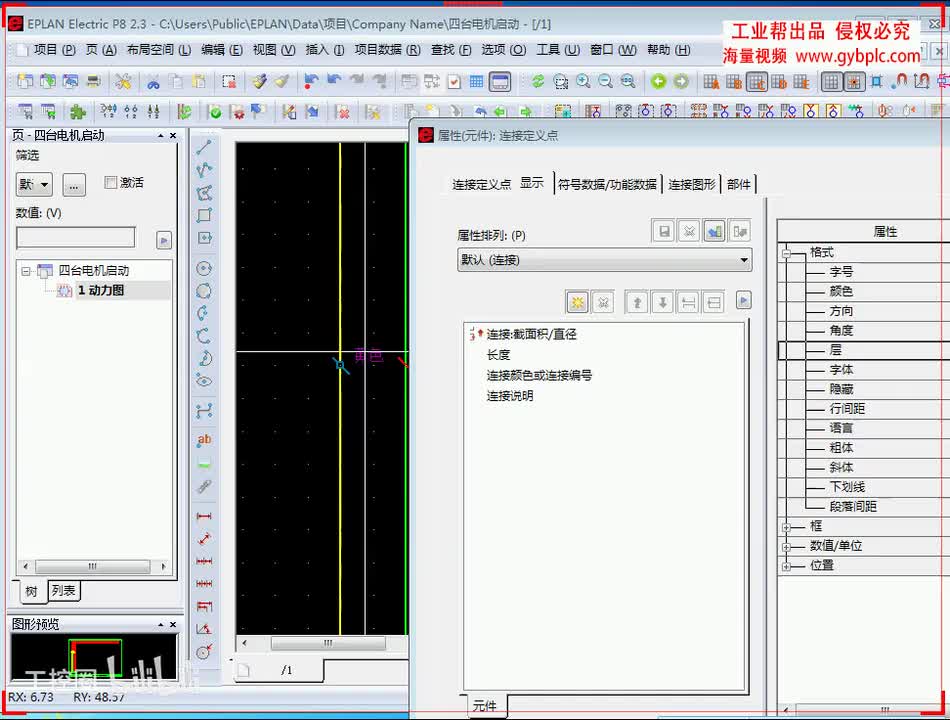Click the page tree horizontal scrollbar
This screenshot has height=720, width=950.
(93, 566)
